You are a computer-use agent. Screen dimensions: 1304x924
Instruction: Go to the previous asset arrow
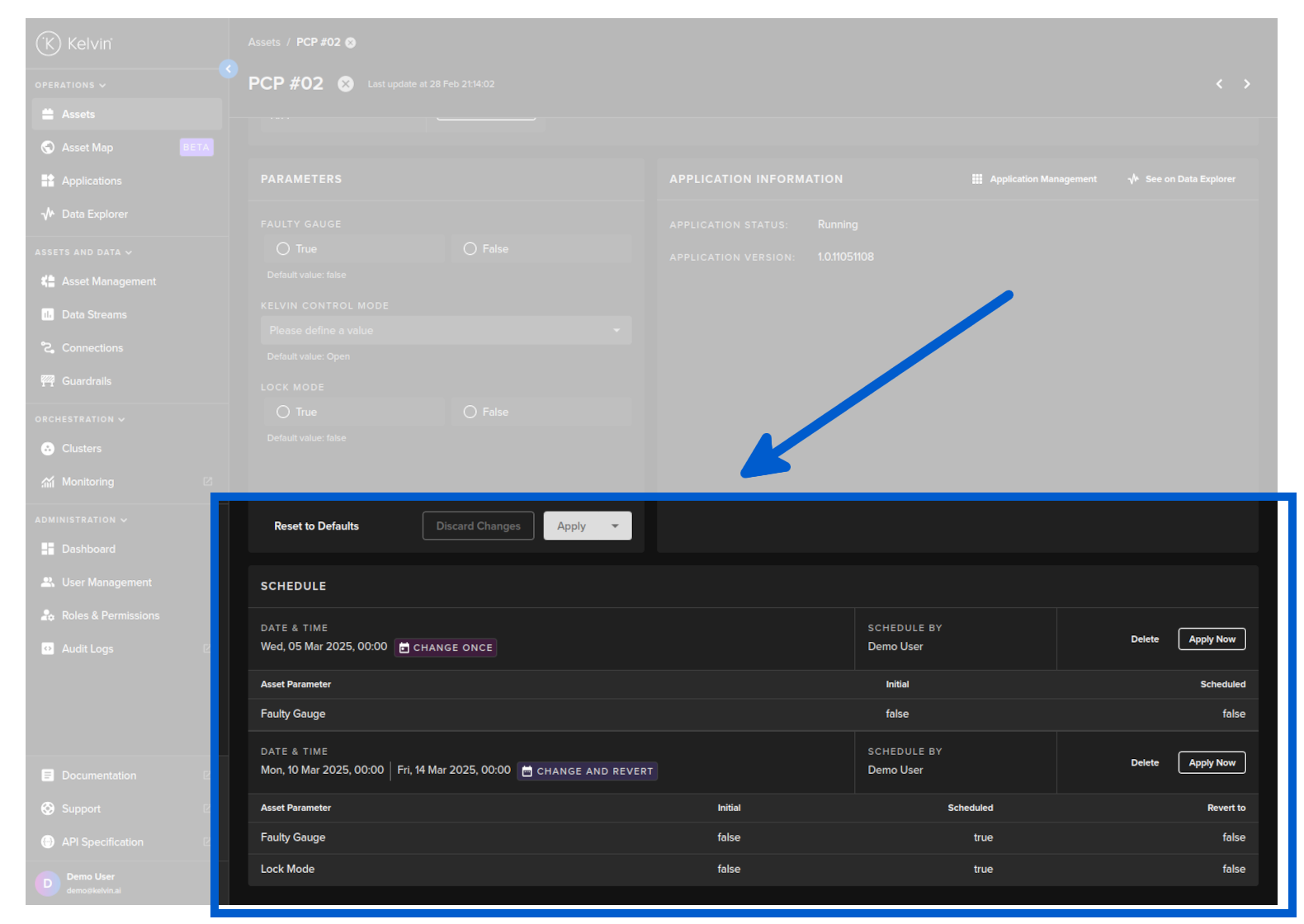(x=1219, y=84)
